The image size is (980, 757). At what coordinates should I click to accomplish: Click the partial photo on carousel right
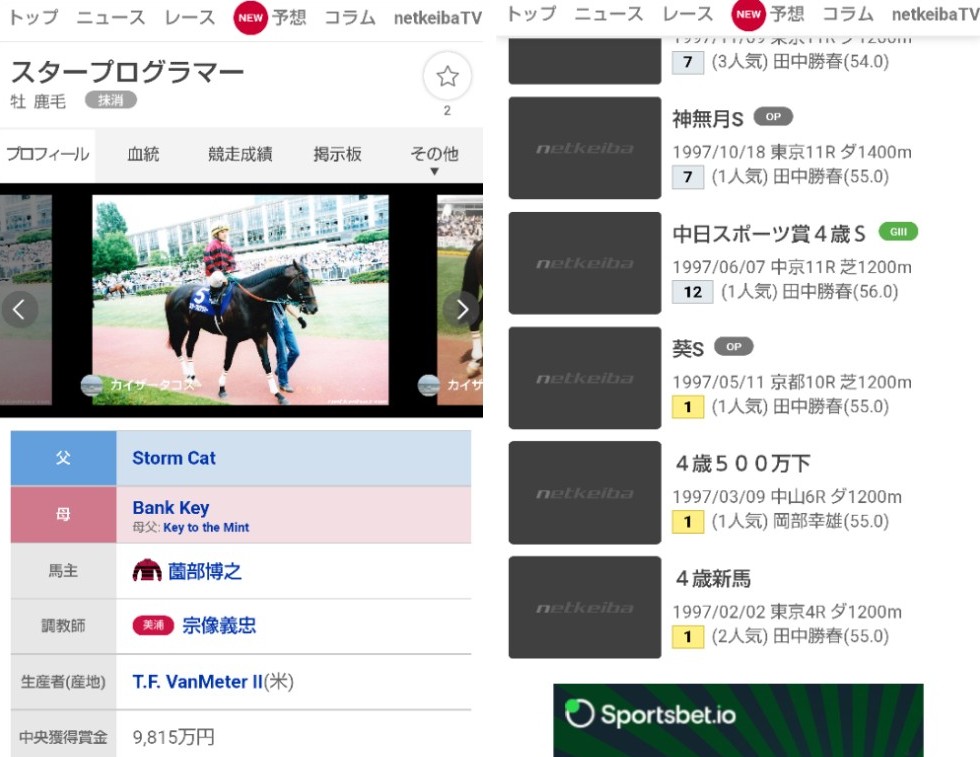coord(460,300)
